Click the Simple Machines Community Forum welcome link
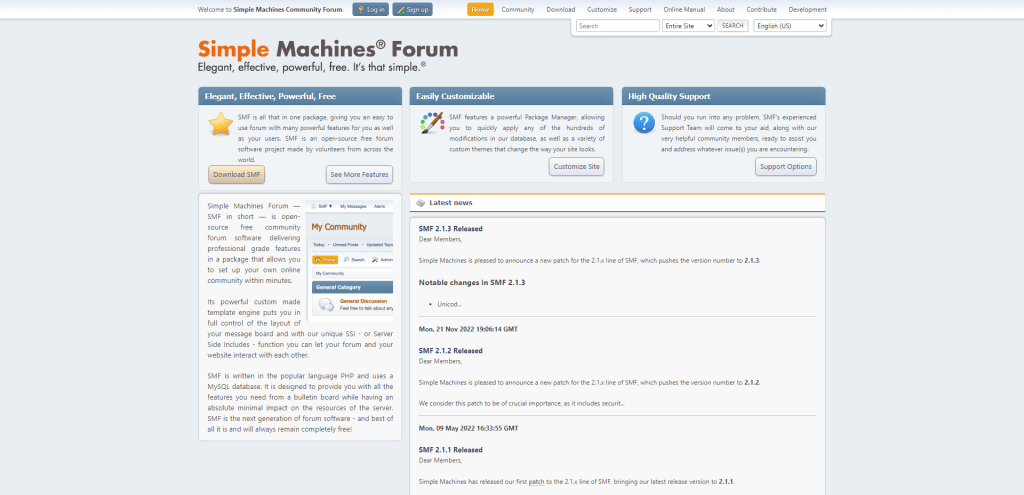 (x=288, y=10)
